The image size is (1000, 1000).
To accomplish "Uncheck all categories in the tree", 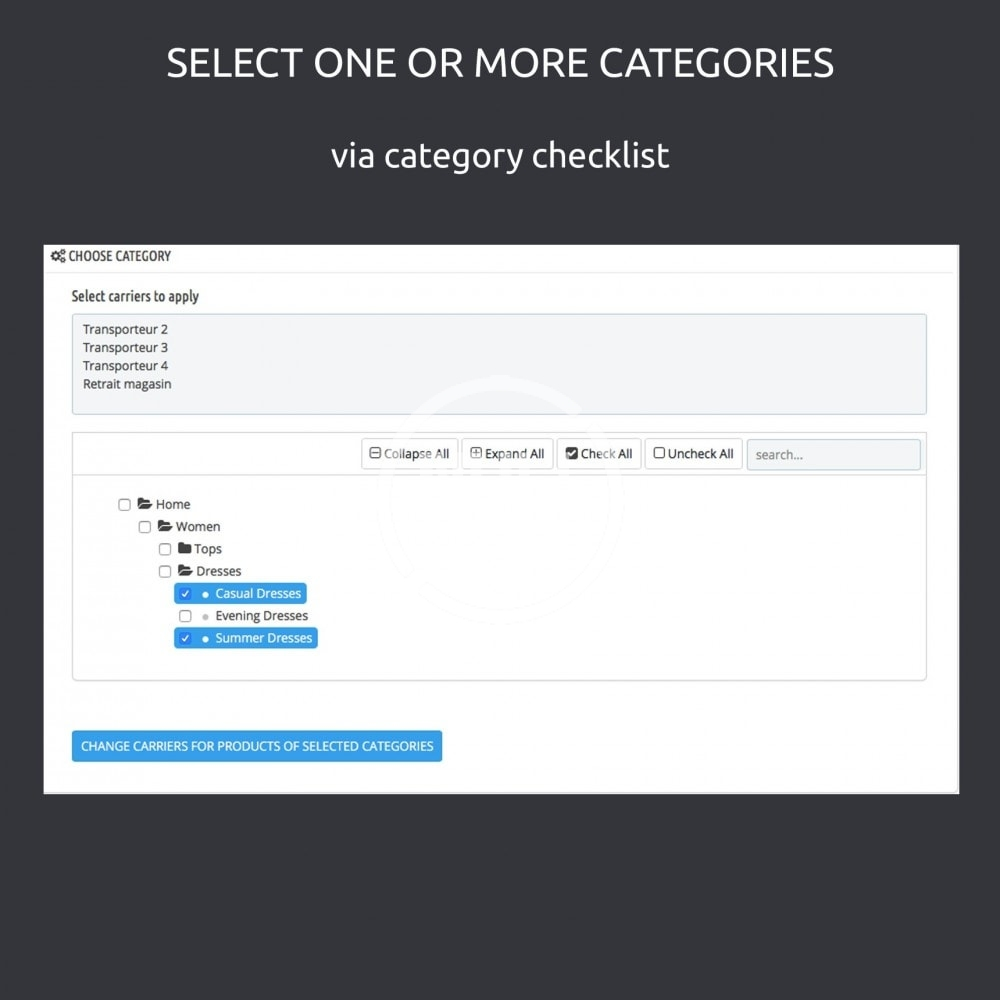I will 693,454.
